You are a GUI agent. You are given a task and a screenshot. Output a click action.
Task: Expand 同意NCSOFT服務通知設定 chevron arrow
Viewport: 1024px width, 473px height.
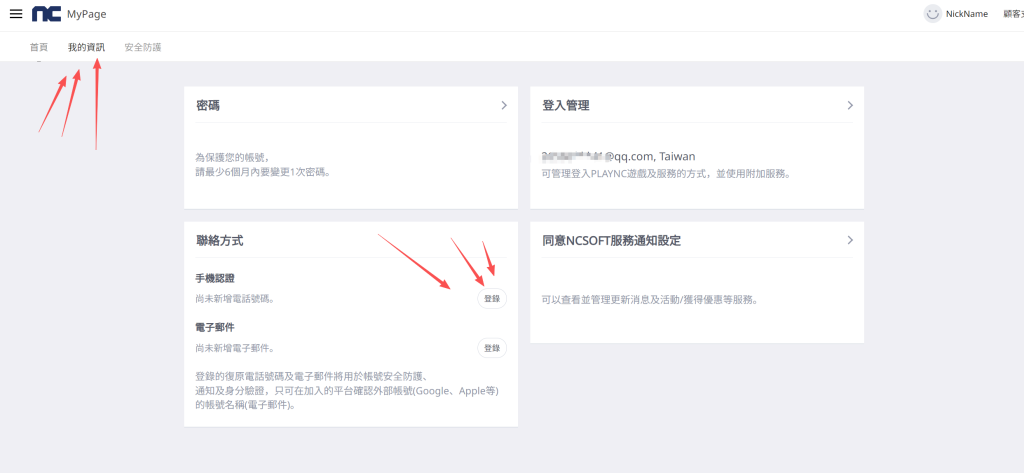pyautogui.click(x=850, y=240)
